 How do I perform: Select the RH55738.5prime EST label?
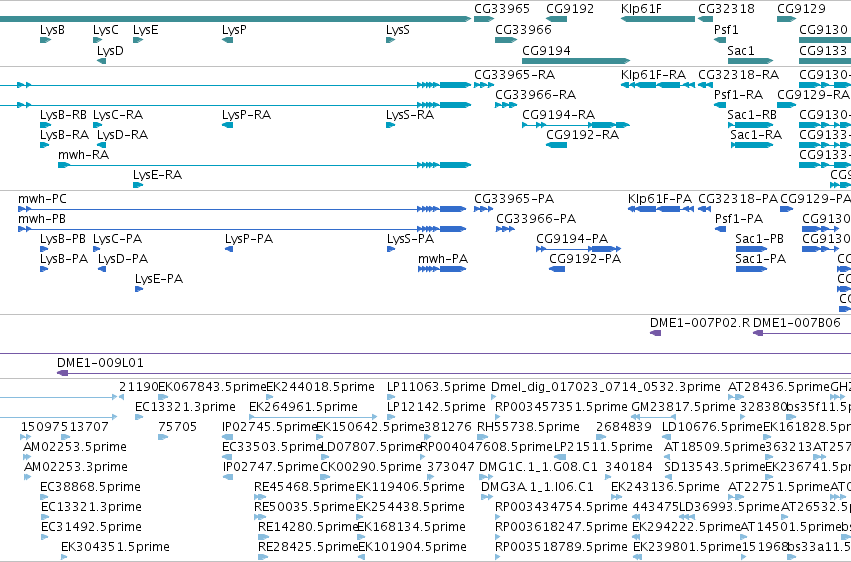pyautogui.click(x=528, y=427)
